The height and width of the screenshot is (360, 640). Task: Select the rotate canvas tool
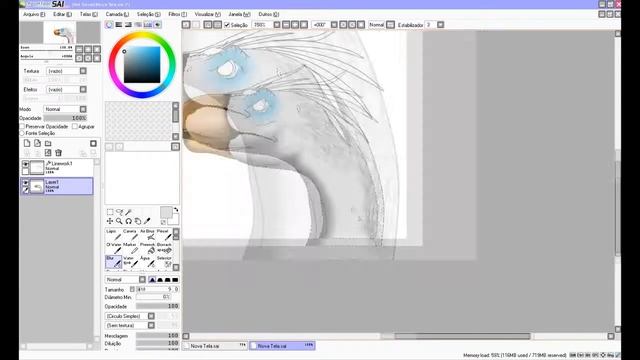129,221
